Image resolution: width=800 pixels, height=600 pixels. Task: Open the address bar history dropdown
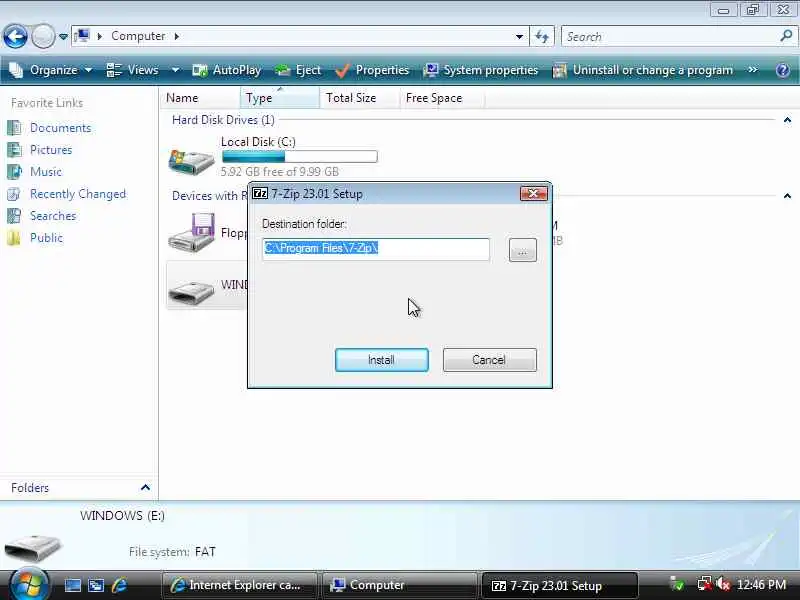pyautogui.click(x=519, y=37)
